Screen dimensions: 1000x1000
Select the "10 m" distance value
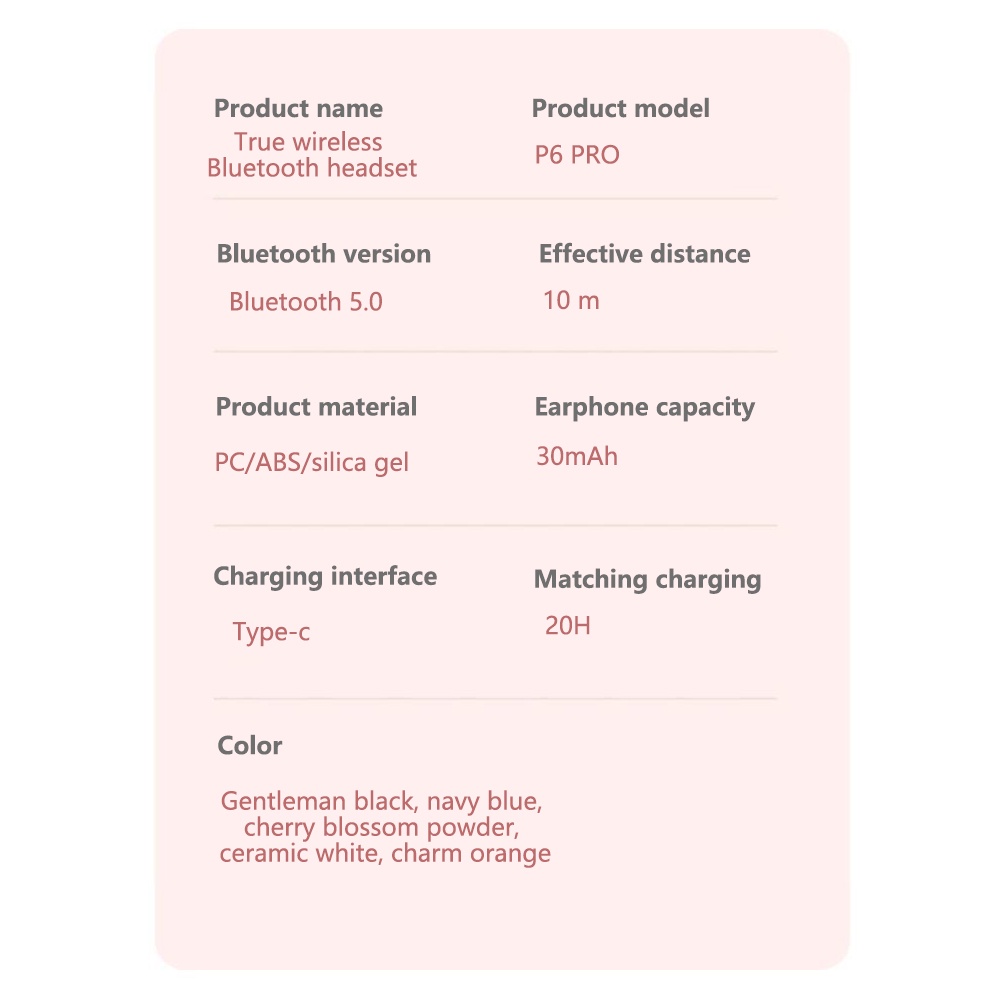pos(571,300)
